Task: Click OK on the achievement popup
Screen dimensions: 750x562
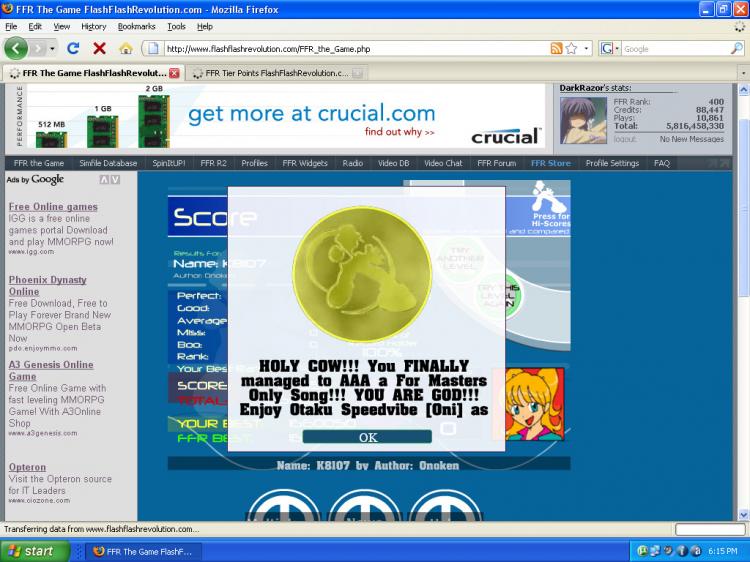Action: 367,436
